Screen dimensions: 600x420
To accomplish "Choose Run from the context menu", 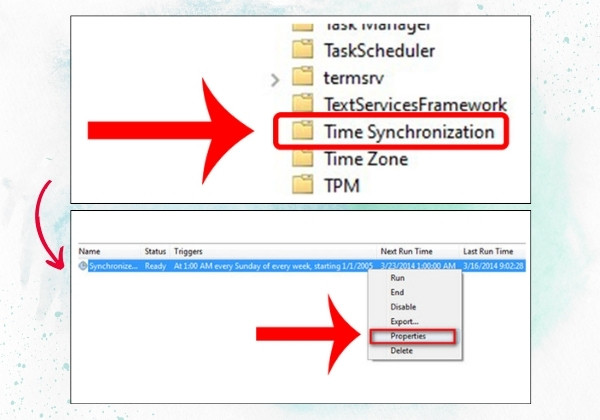I will click(x=397, y=278).
